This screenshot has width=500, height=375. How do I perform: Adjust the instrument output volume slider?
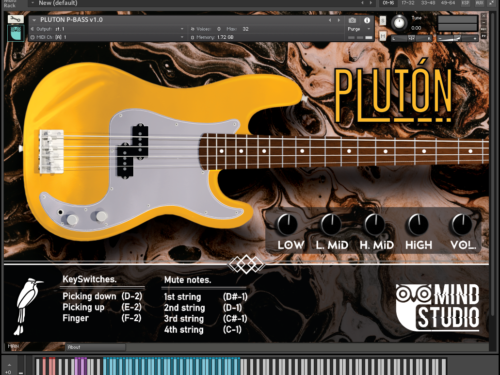457,38
